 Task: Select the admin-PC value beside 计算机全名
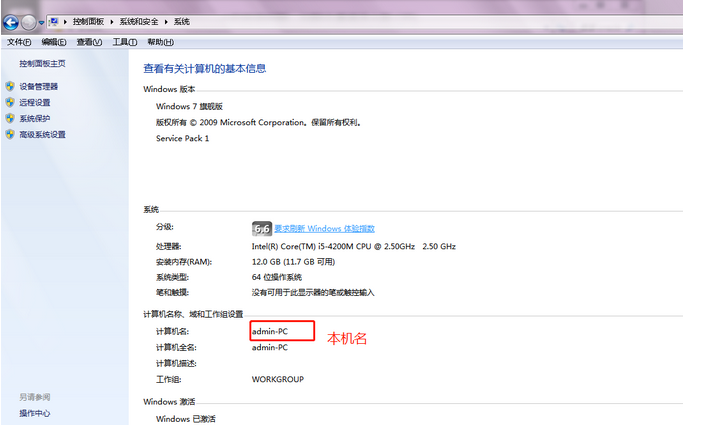click(270, 348)
